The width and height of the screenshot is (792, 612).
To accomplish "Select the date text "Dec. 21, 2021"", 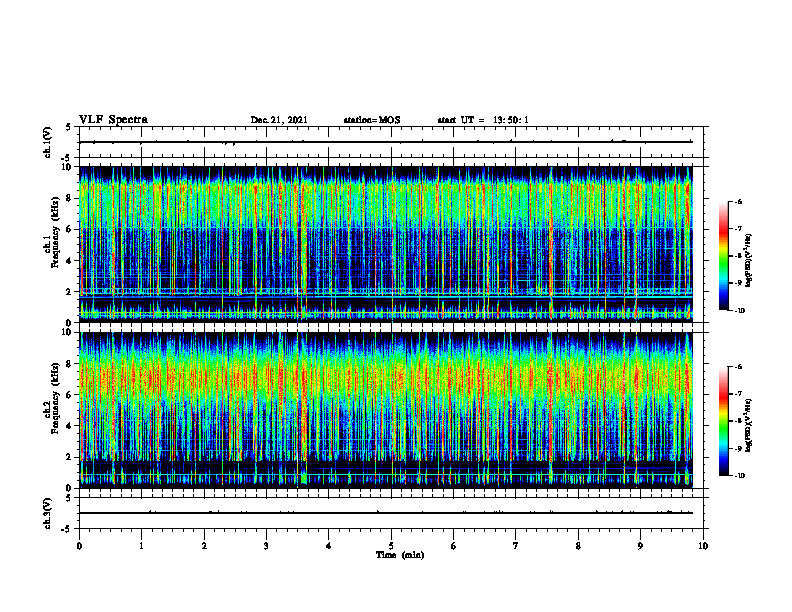I will coord(279,120).
